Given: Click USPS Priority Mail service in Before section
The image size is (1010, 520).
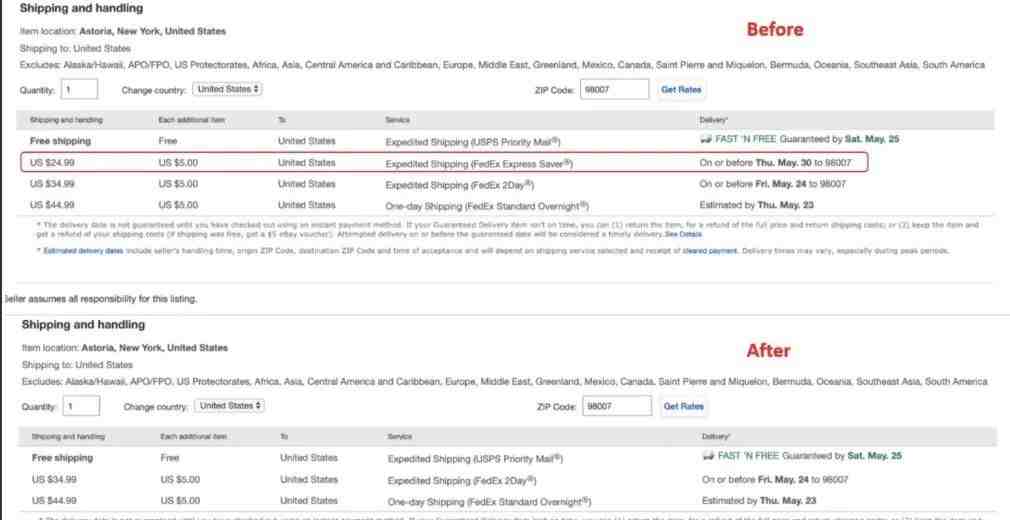Looking at the screenshot, I should (473, 141).
